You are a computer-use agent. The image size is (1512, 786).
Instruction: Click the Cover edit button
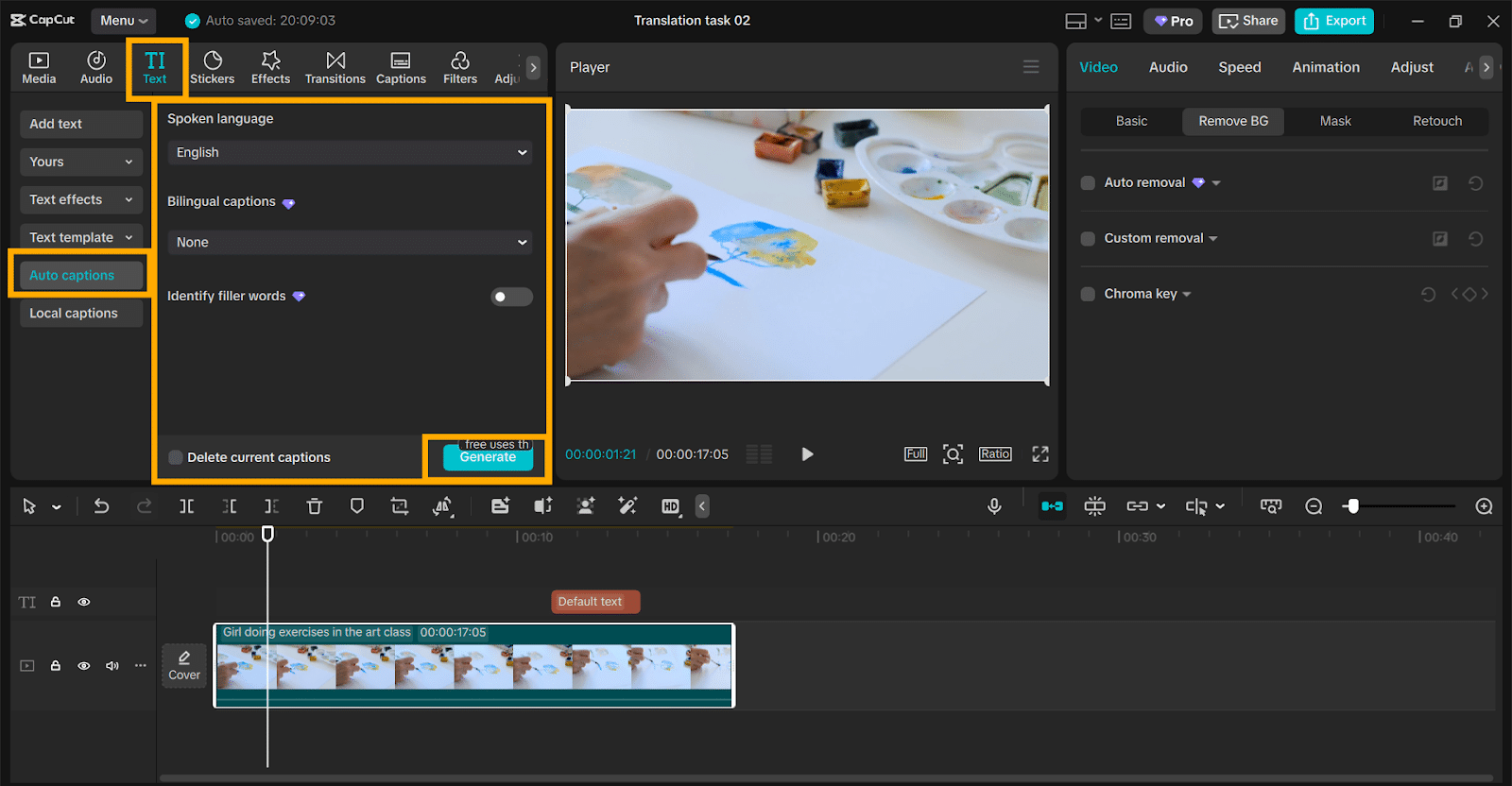(184, 666)
